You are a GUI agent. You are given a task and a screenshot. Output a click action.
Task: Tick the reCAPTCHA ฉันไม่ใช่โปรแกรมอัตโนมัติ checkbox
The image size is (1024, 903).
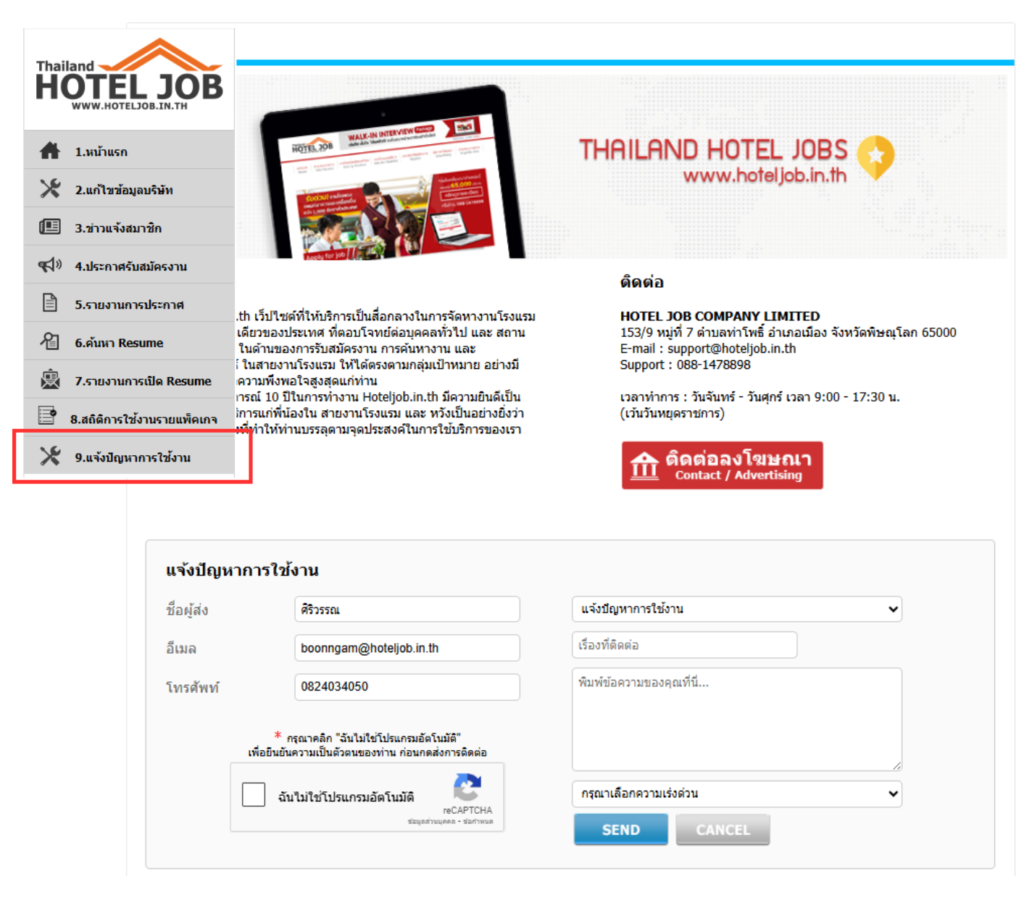[x=253, y=795]
